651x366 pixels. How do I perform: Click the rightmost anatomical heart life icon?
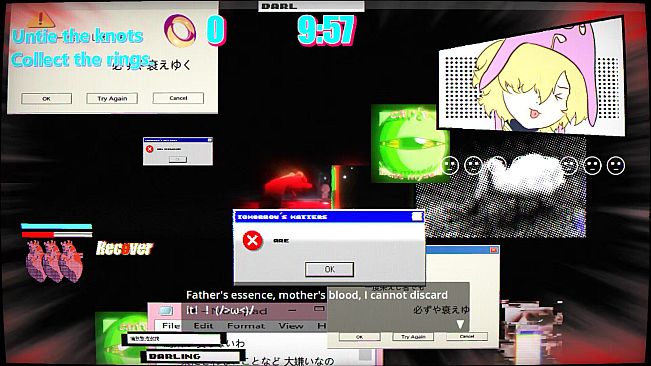pyautogui.click(x=71, y=262)
